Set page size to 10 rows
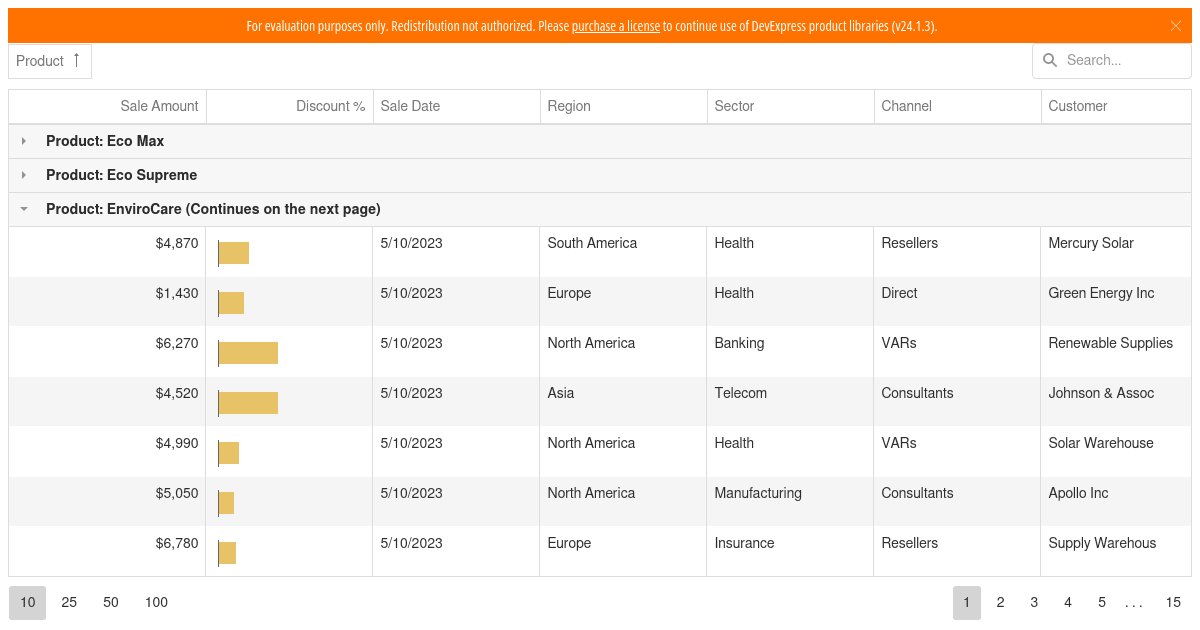 [x=28, y=602]
